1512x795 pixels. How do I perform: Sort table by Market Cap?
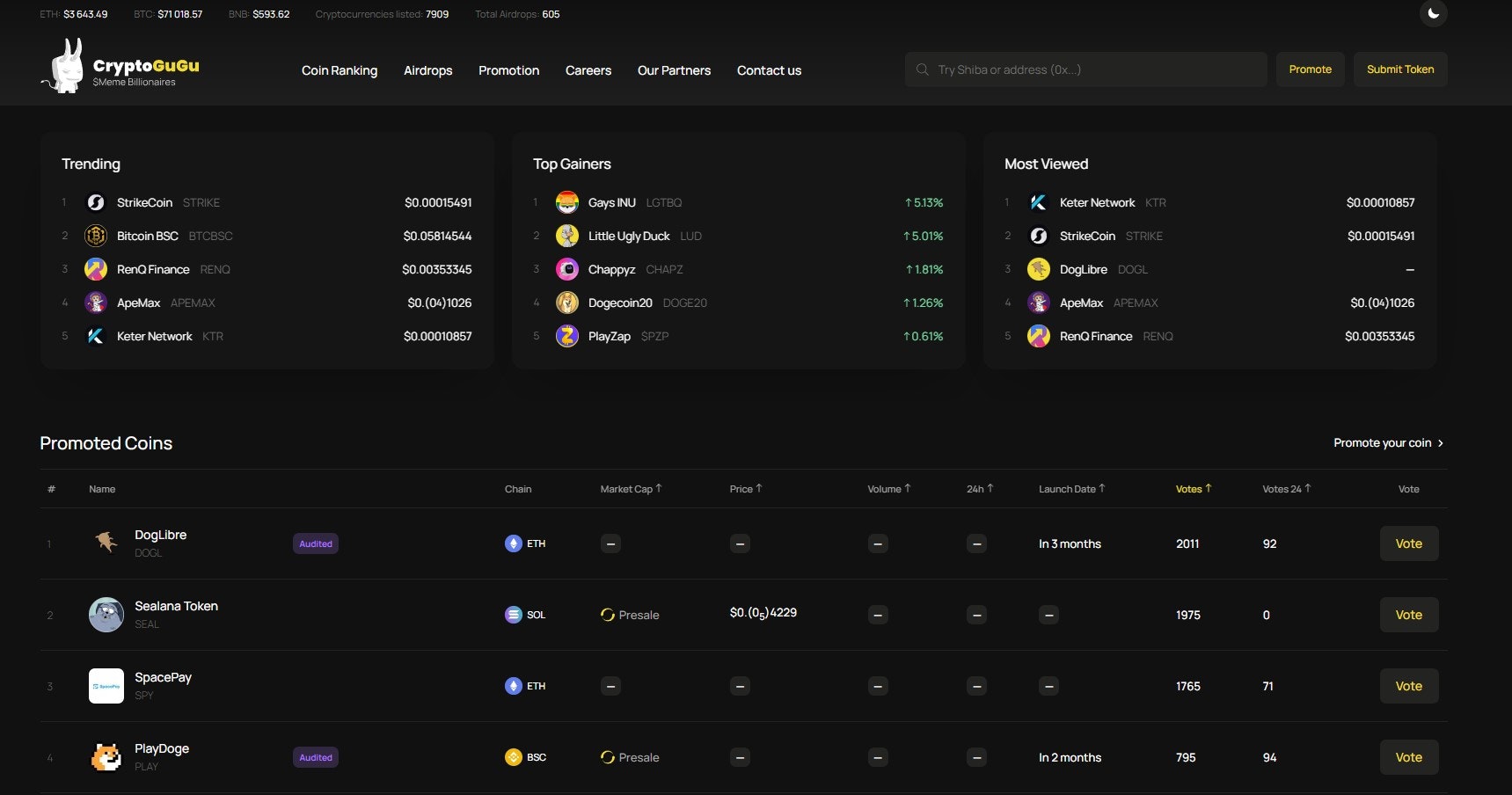click(631, 489)
